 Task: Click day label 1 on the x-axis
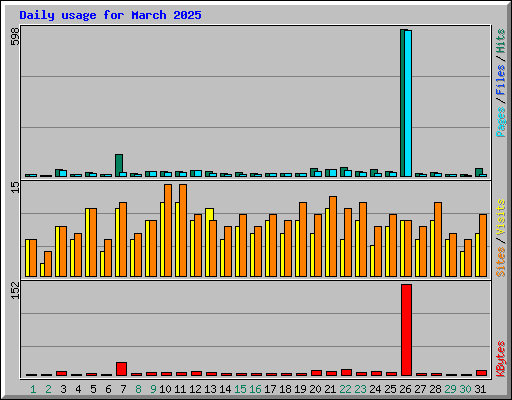(33, 389)
